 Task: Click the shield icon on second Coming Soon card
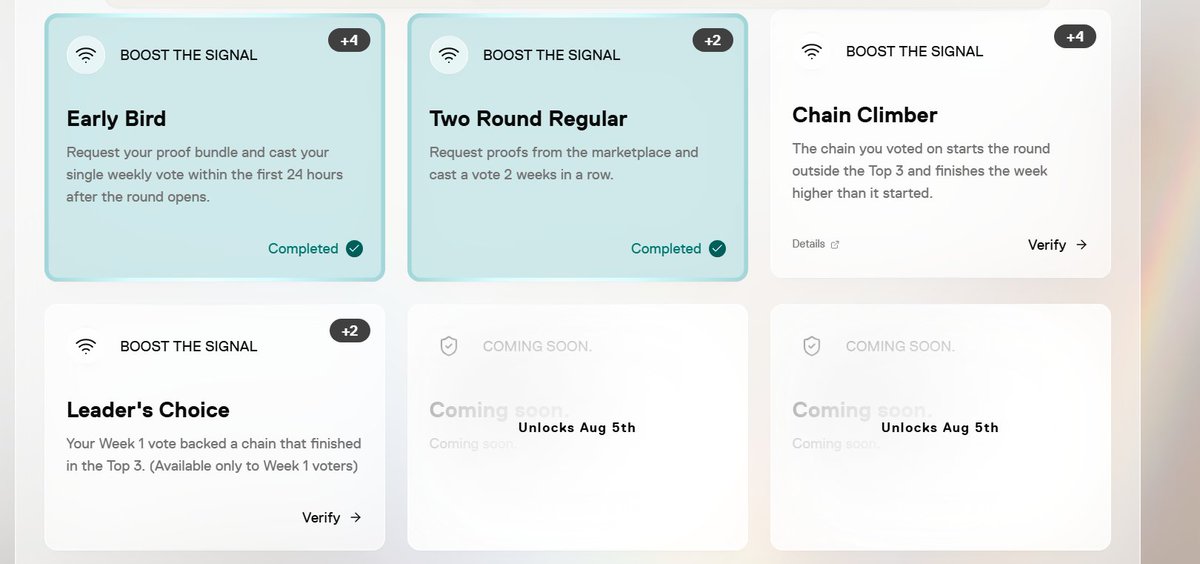pyautogui.click(x=812, y=346)
